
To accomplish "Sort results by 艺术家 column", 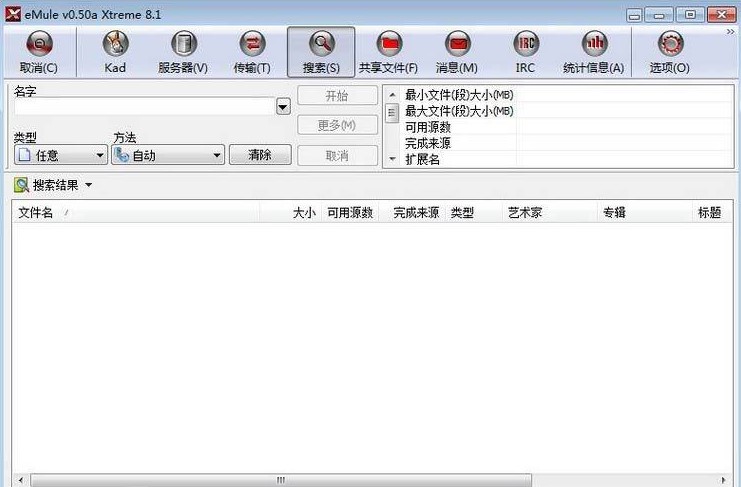I will [x=550, y=213].
